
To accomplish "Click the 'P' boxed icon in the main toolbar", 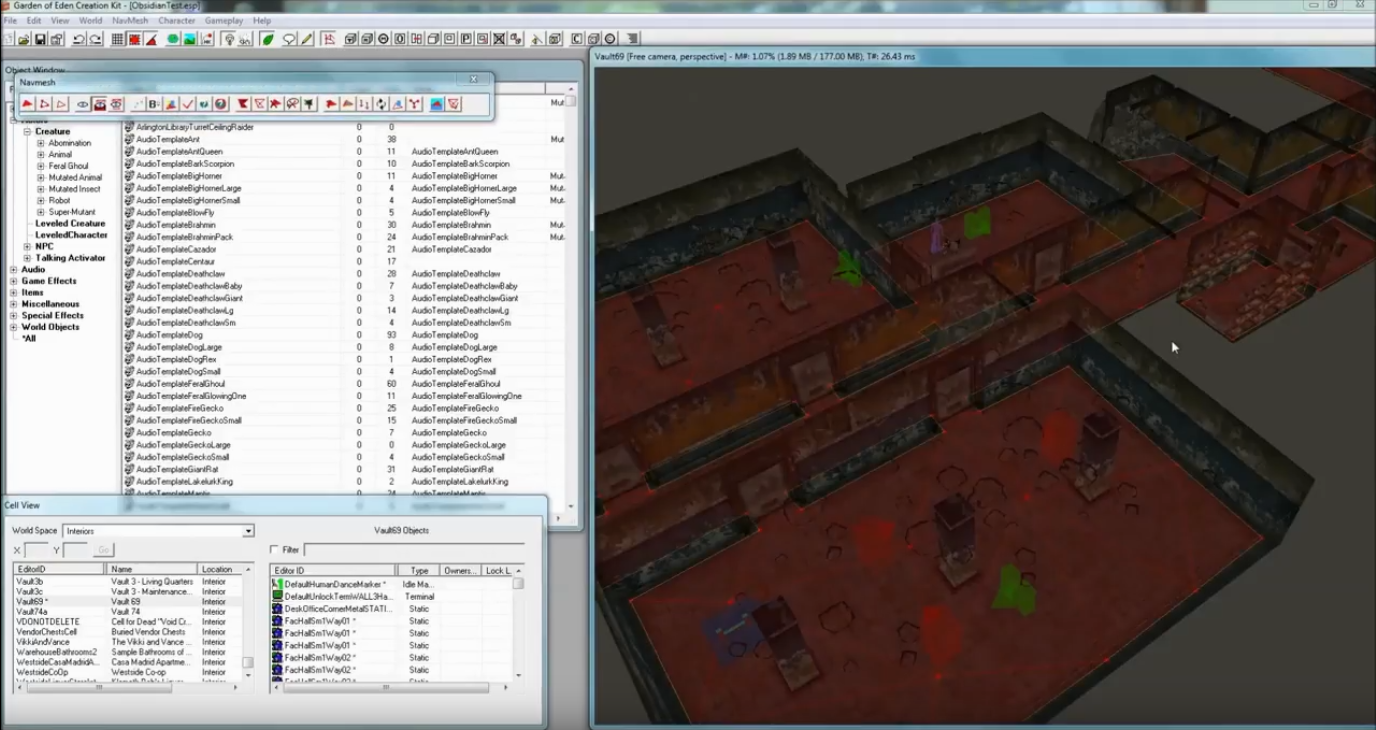I will (x=466, y=40).
